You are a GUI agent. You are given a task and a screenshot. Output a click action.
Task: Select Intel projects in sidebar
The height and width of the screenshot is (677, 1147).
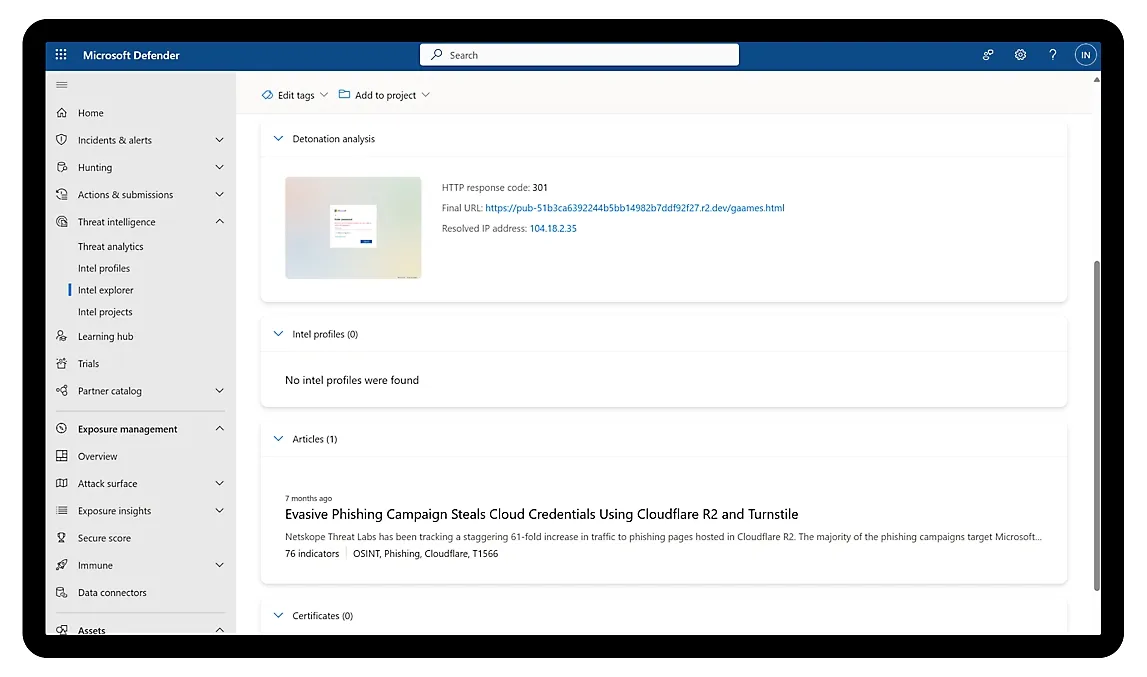[x=105, y=312]
